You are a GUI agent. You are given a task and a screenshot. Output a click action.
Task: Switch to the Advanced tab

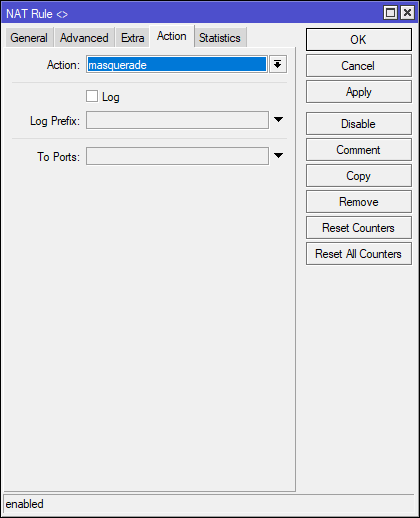(84, 38)
